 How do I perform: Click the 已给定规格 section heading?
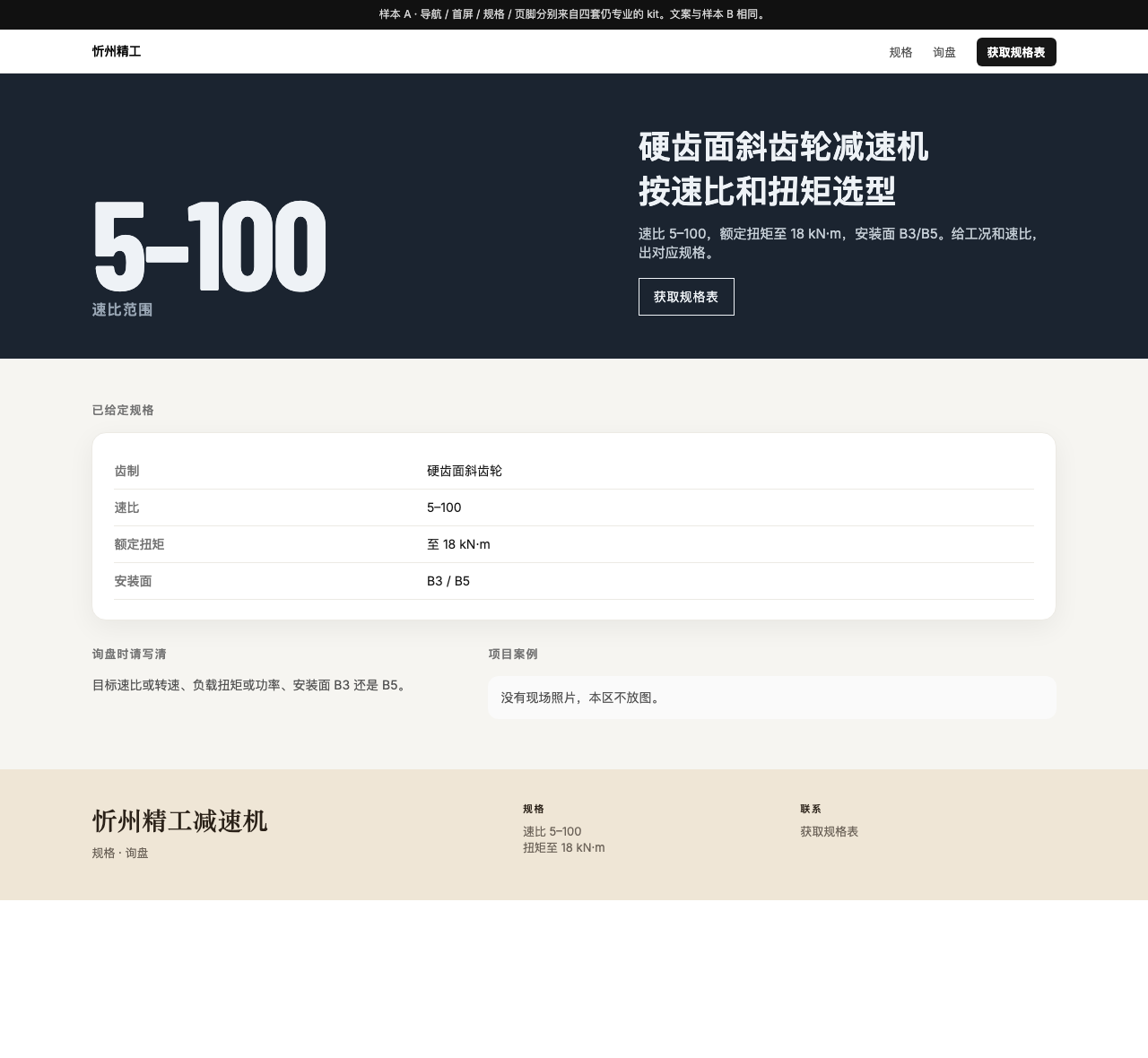123,410
